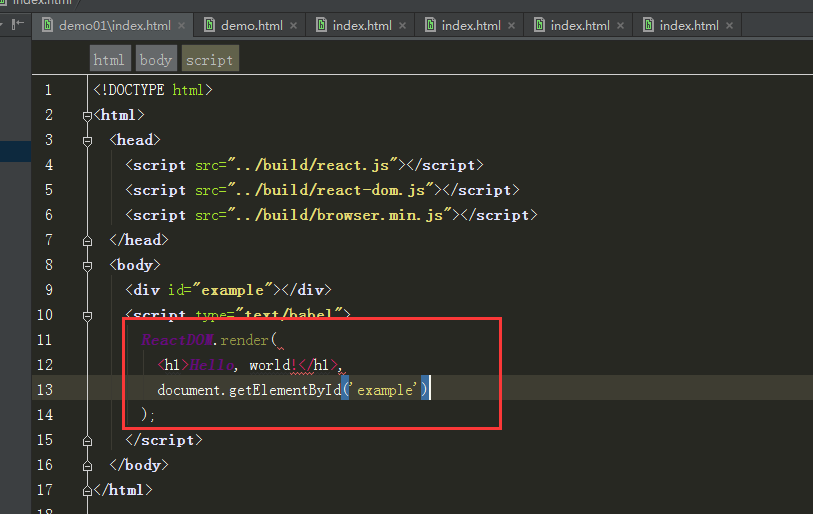Click the browser.min.js script source path
The width and height of the screenshot is (813, 514).
tap(339, 215)
